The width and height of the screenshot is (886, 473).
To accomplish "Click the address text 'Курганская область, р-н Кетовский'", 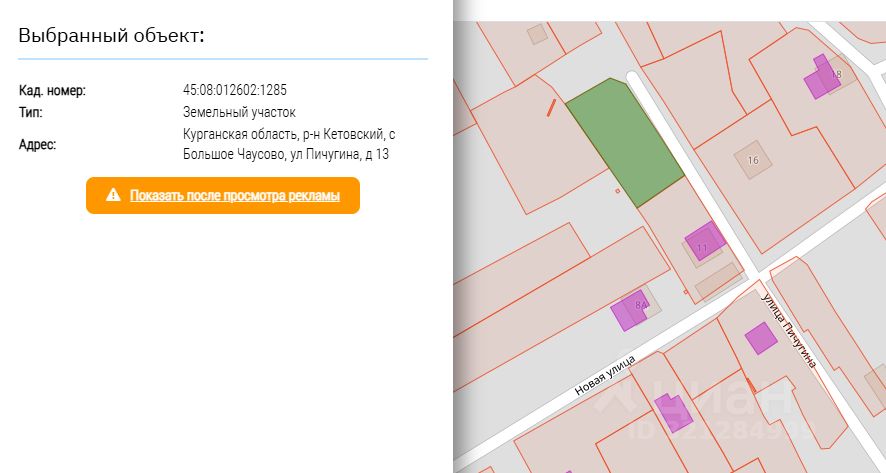I will [289, 134].
